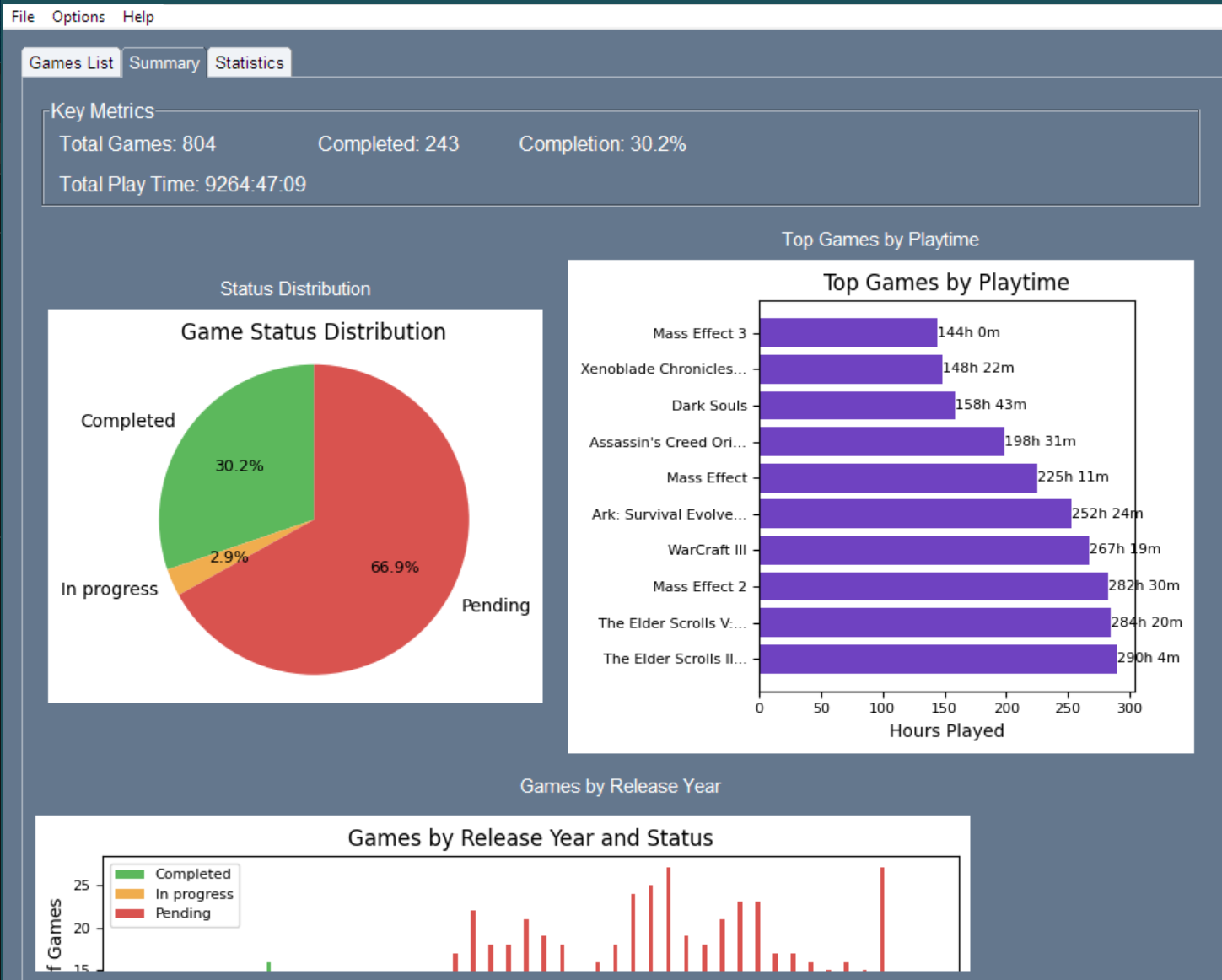Click the Completion: 30.2% metric

[x=602, y=144]
